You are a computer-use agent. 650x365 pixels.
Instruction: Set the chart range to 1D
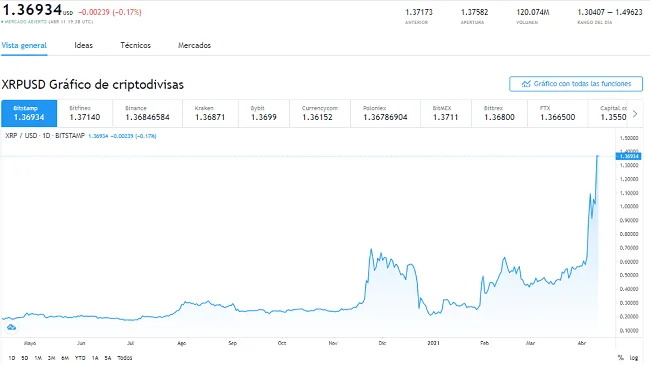coord(12,358)
